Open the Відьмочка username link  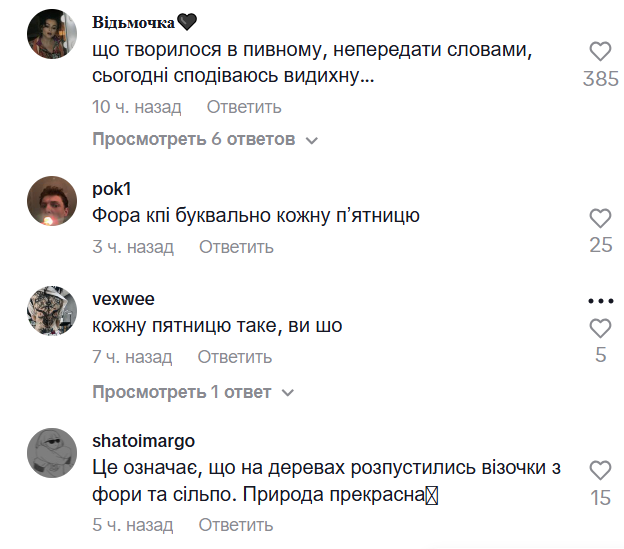[139, 22]
